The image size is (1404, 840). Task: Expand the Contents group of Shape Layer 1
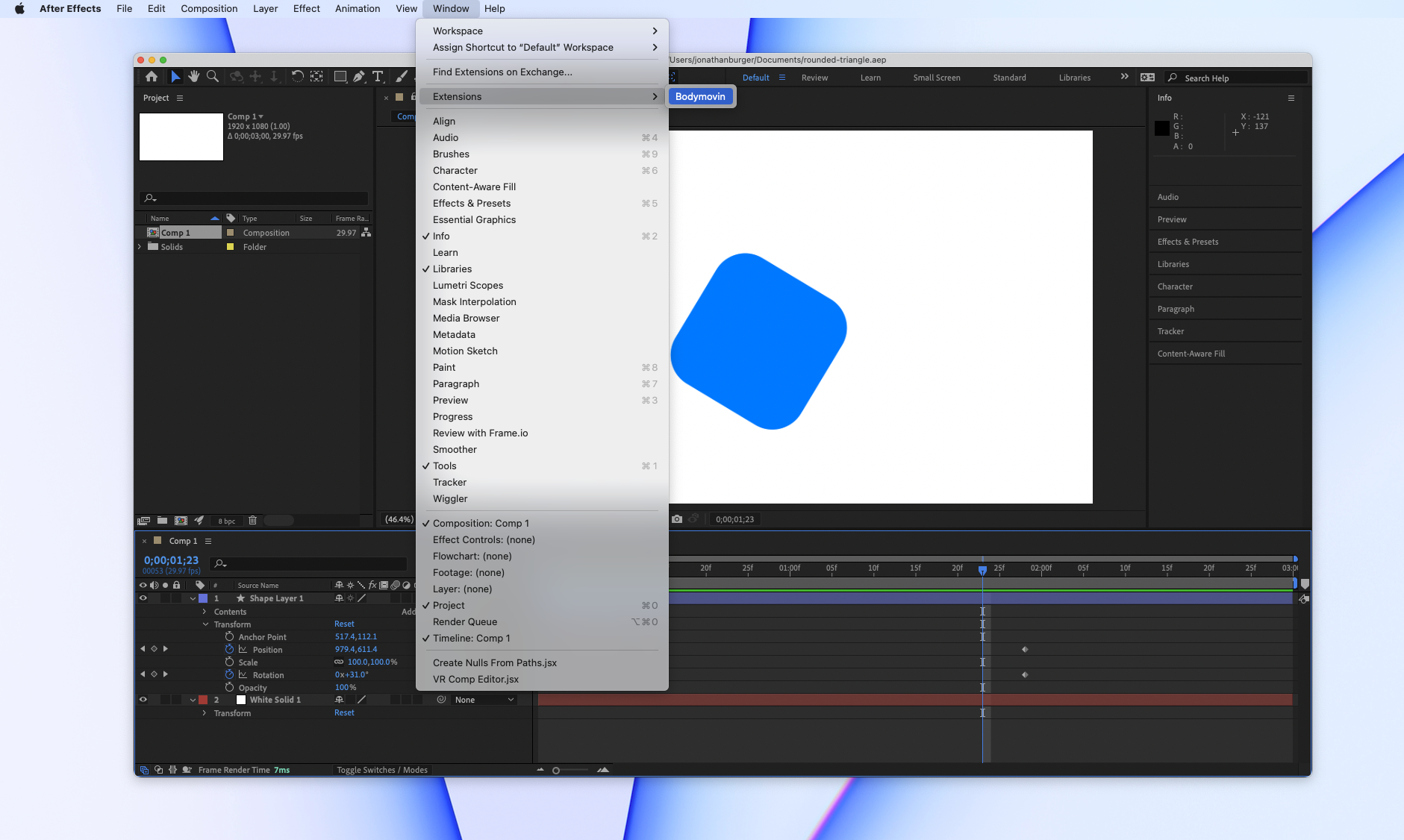(x=205, y=612)
